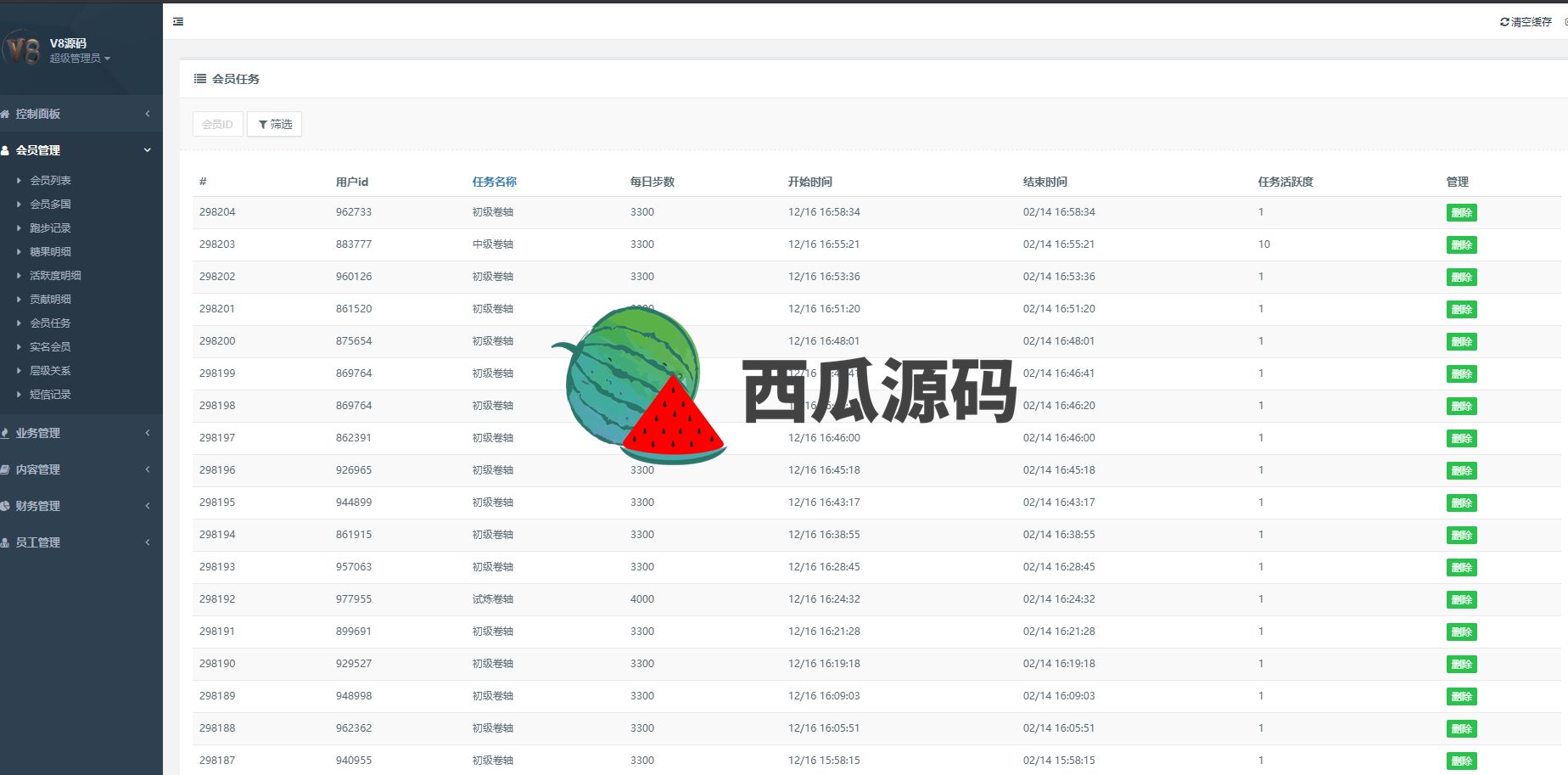The height and width of the screenshot is (775, 1568).
Task: Click user id 962733
Action: coord(354,212)
